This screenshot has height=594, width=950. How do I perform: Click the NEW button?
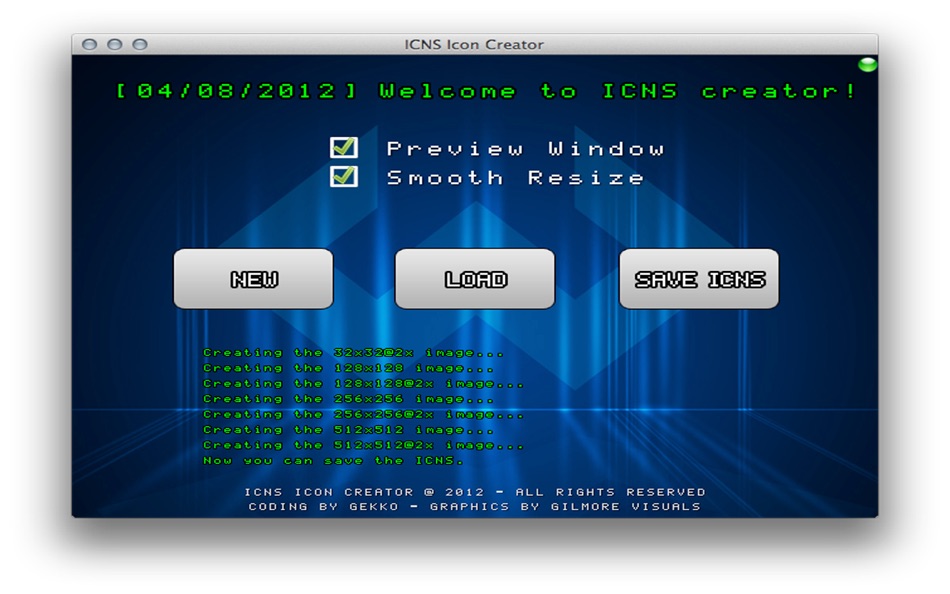pos(253,279)
